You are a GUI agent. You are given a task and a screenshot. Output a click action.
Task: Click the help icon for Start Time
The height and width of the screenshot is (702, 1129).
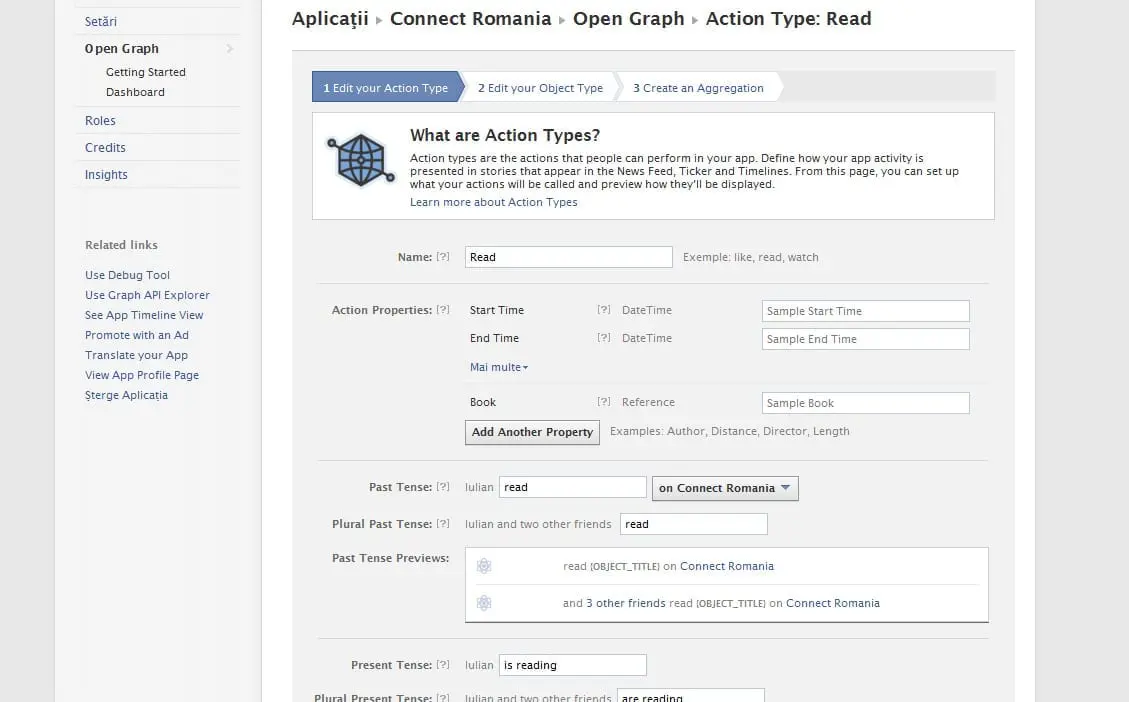[603, 310]
